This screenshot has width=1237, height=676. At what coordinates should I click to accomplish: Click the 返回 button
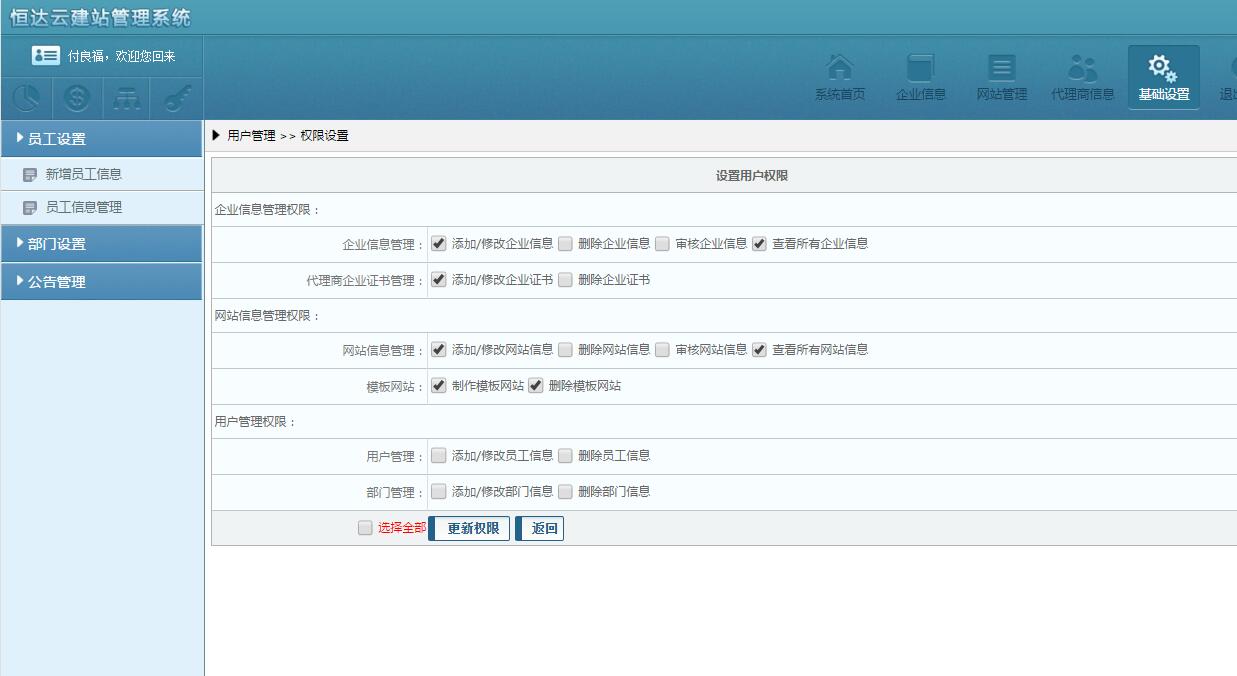pyautogui.click(x=541, y=529)
